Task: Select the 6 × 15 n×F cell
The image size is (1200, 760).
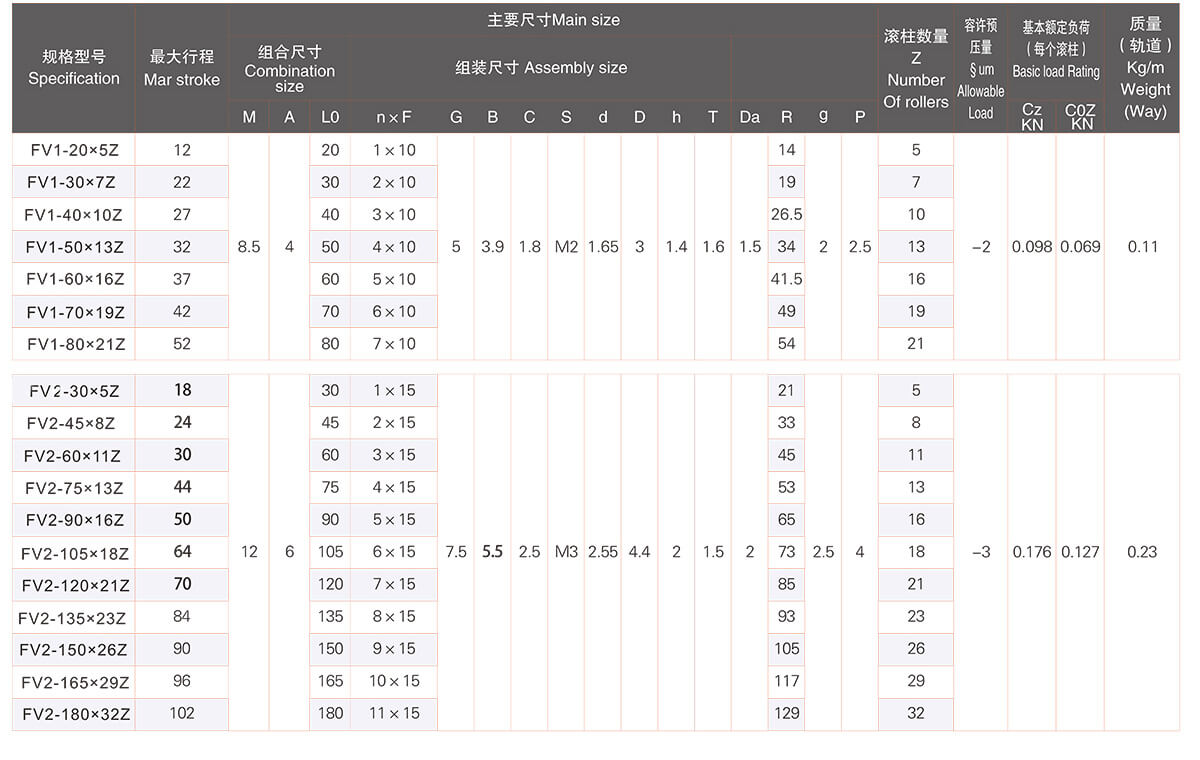Action: 394,552
